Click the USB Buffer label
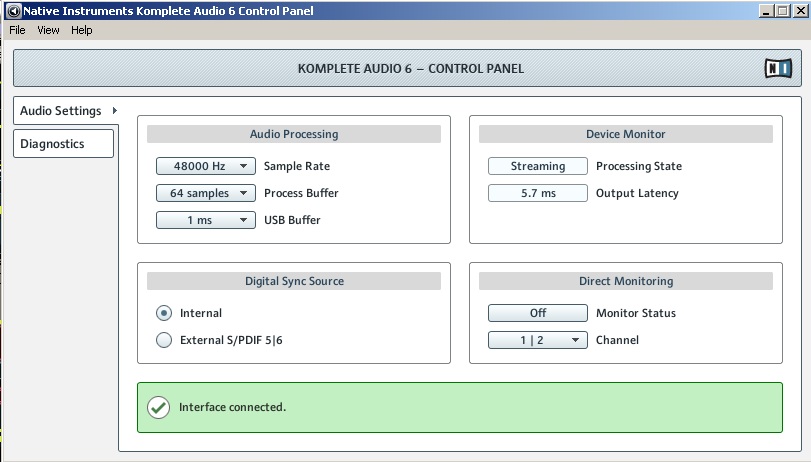 292,220
